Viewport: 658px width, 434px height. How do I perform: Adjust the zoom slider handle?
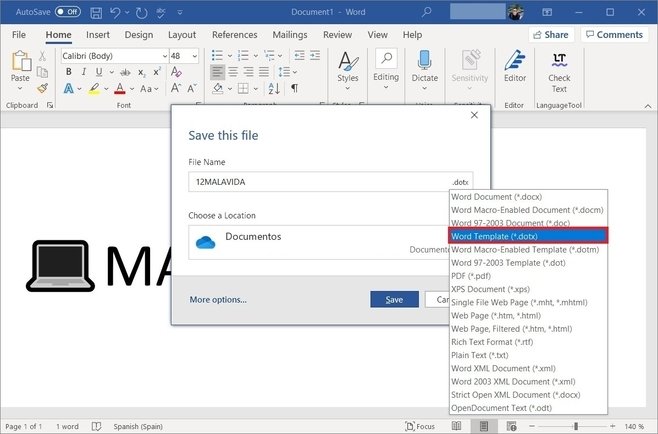576,426
